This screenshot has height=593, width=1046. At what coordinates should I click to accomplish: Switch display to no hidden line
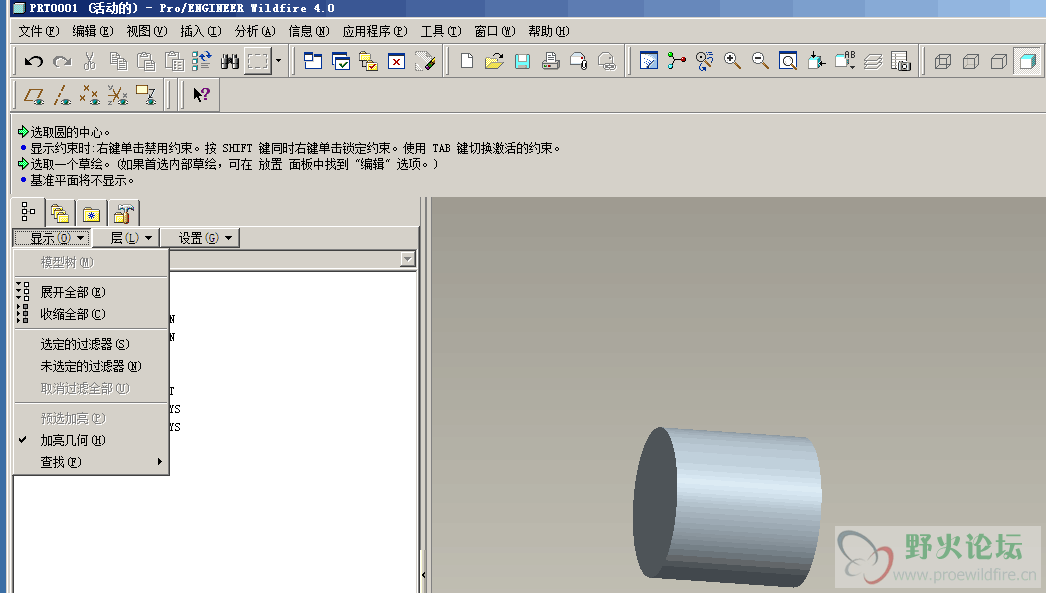tap(999, 62)
